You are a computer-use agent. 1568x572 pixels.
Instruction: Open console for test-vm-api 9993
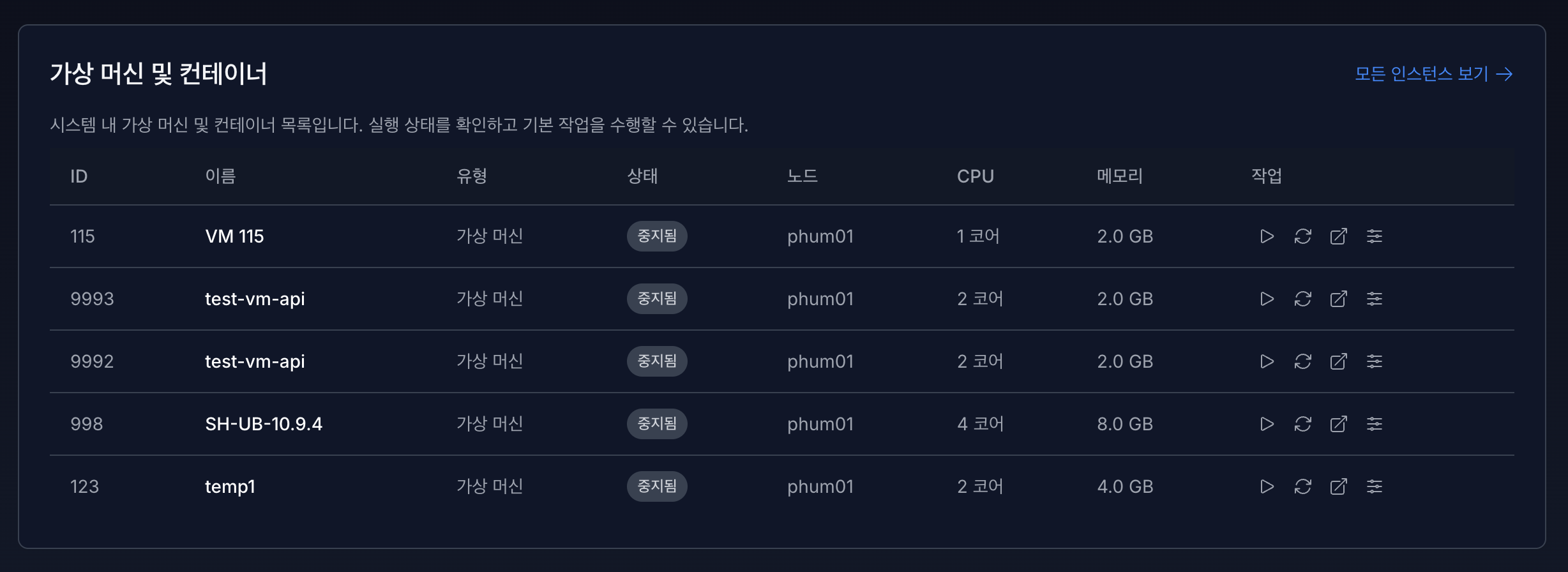click(x=1339, y=298)
